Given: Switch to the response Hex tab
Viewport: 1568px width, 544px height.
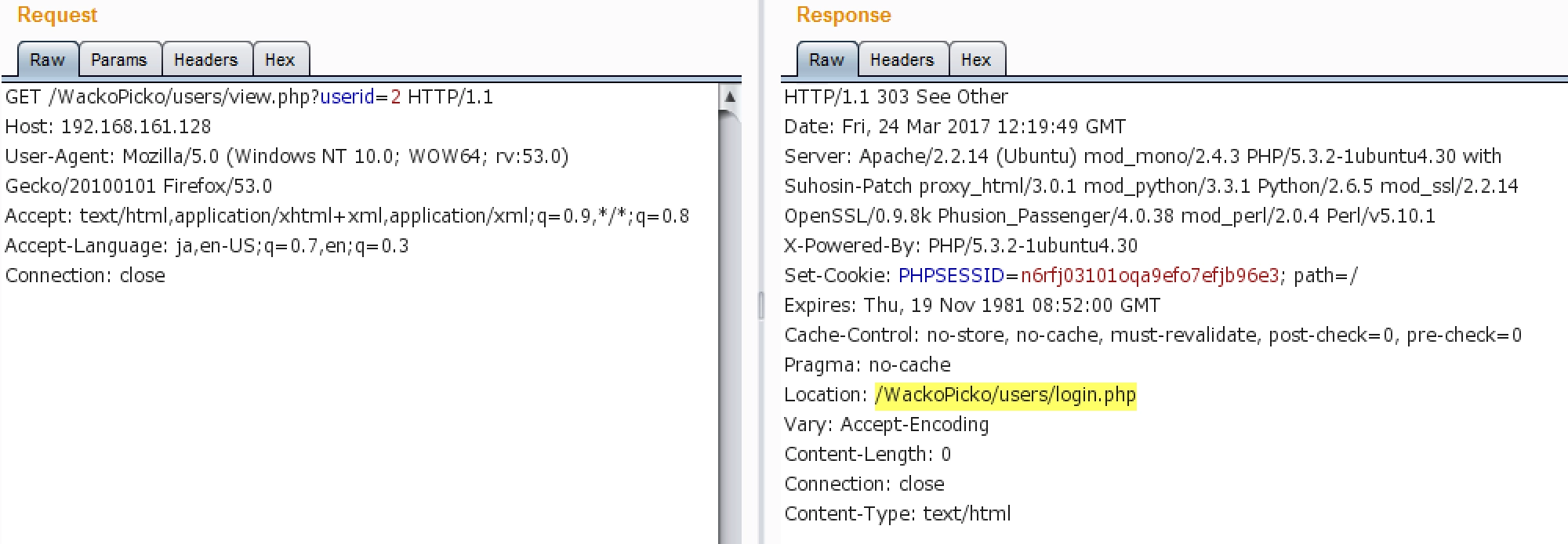Looking at the screenshot, I should pos(976,60).
